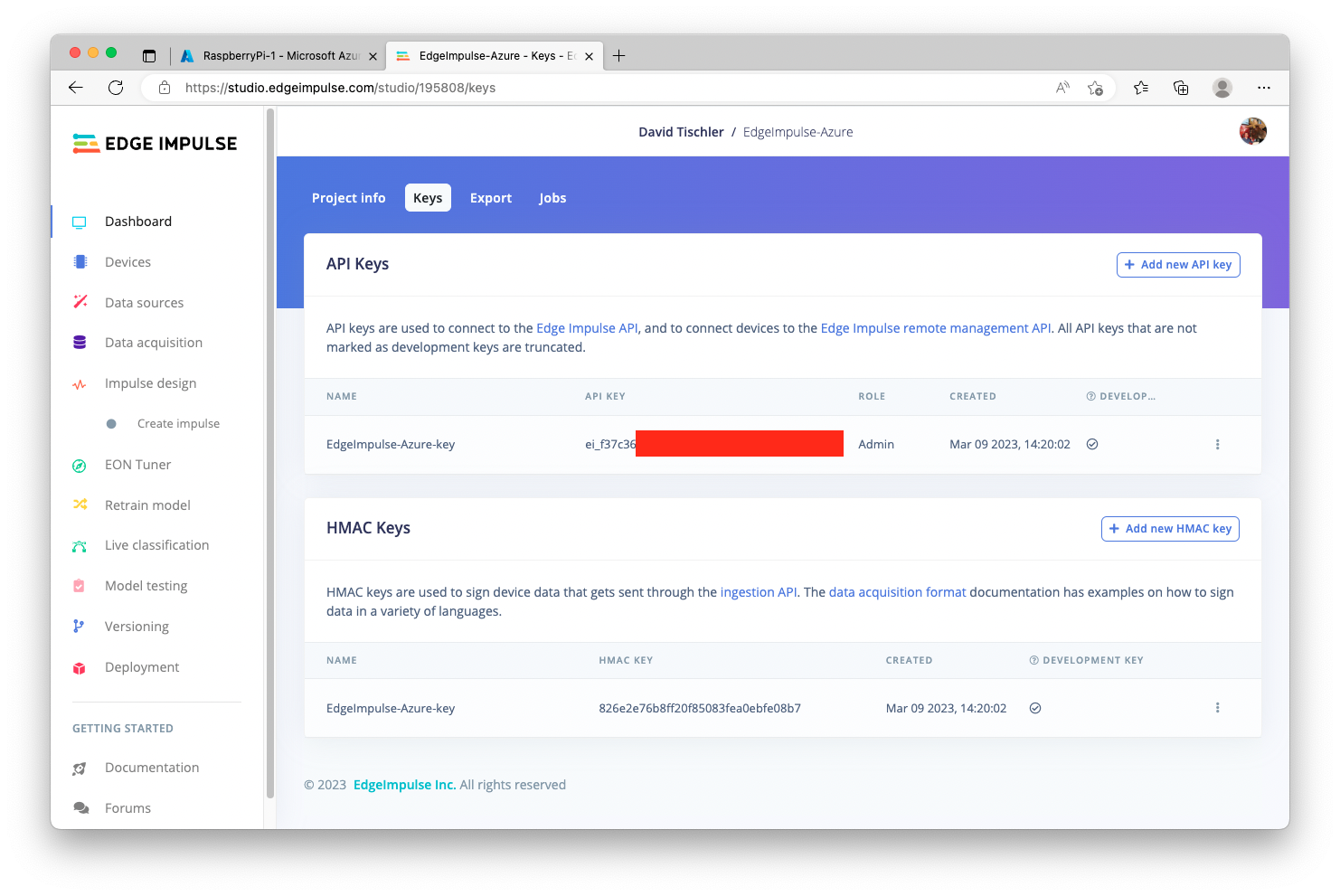
Task: Click the browser back arrow
Action: coord(76,88)
